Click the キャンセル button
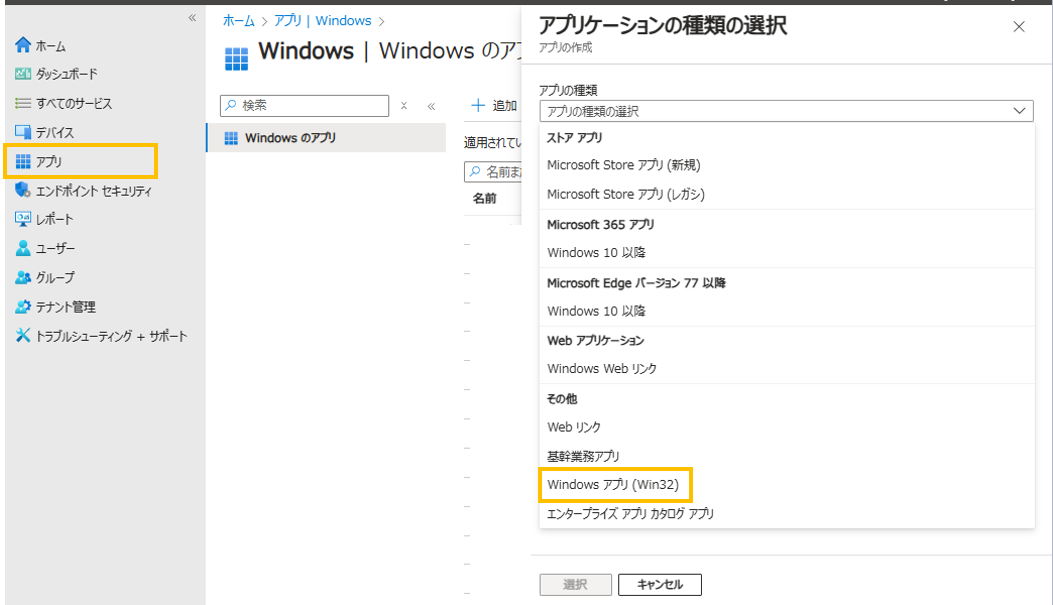1053x605 pixels. [659, 584]
